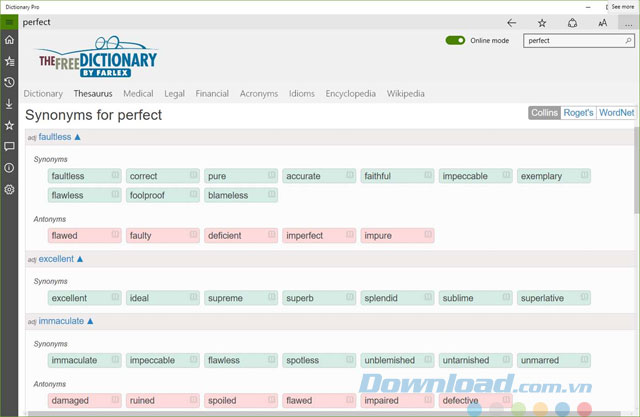
Task: Collapse the faultless section
Action: (x=78, y=137)
